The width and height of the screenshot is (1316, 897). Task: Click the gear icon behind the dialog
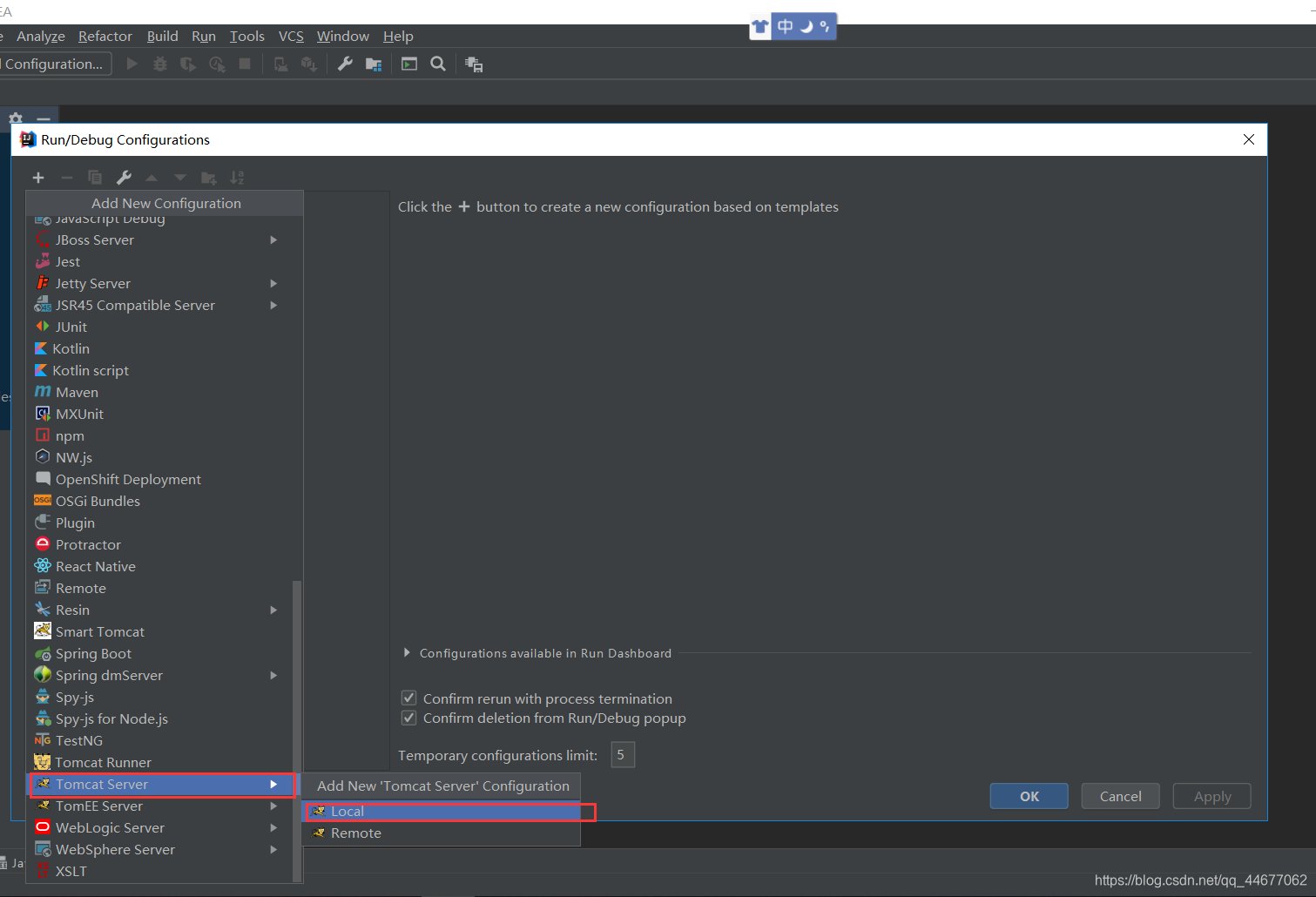(16, 118)
